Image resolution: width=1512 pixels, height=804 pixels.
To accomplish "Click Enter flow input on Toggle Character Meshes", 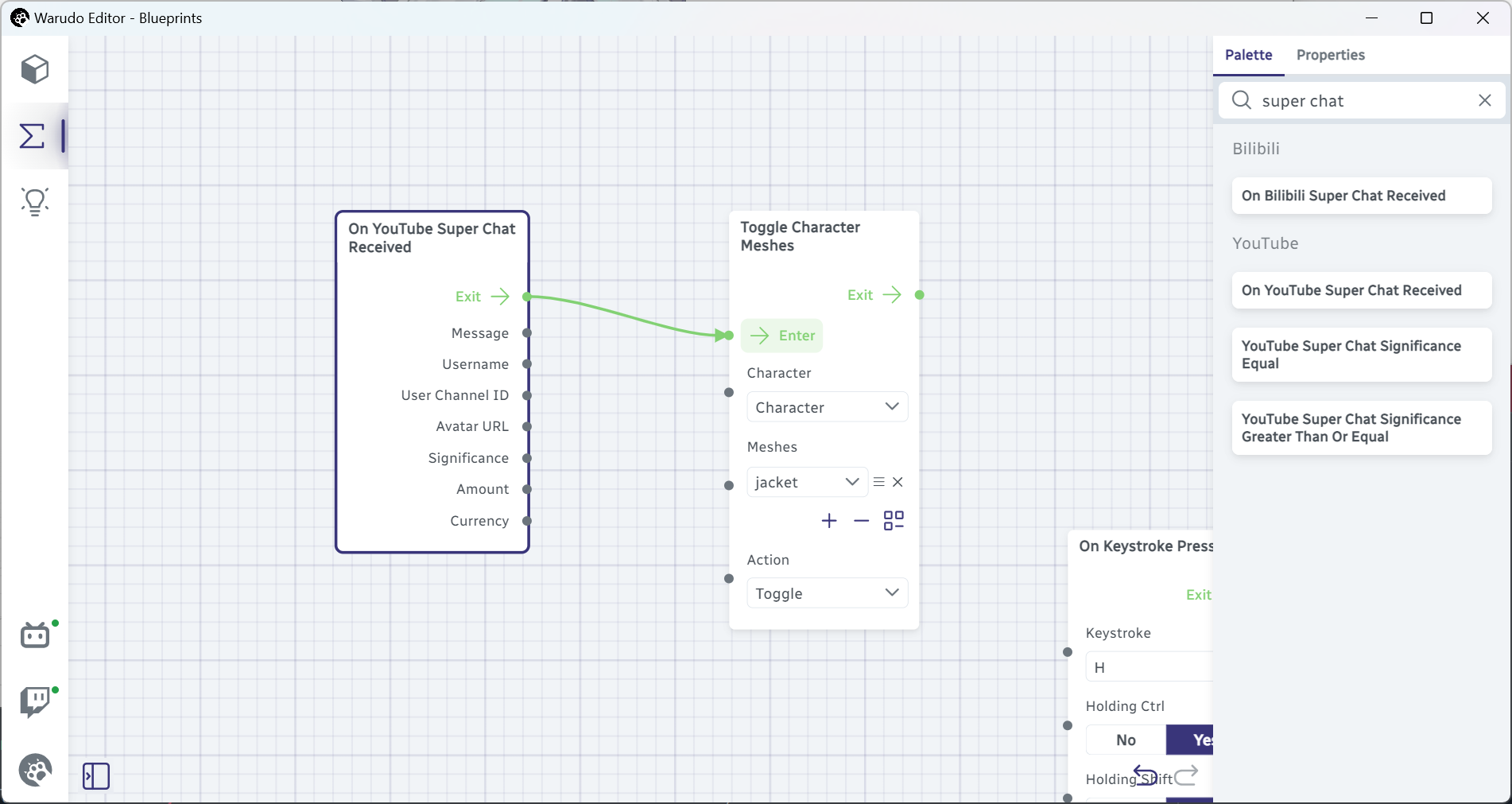I will (782, 336).
